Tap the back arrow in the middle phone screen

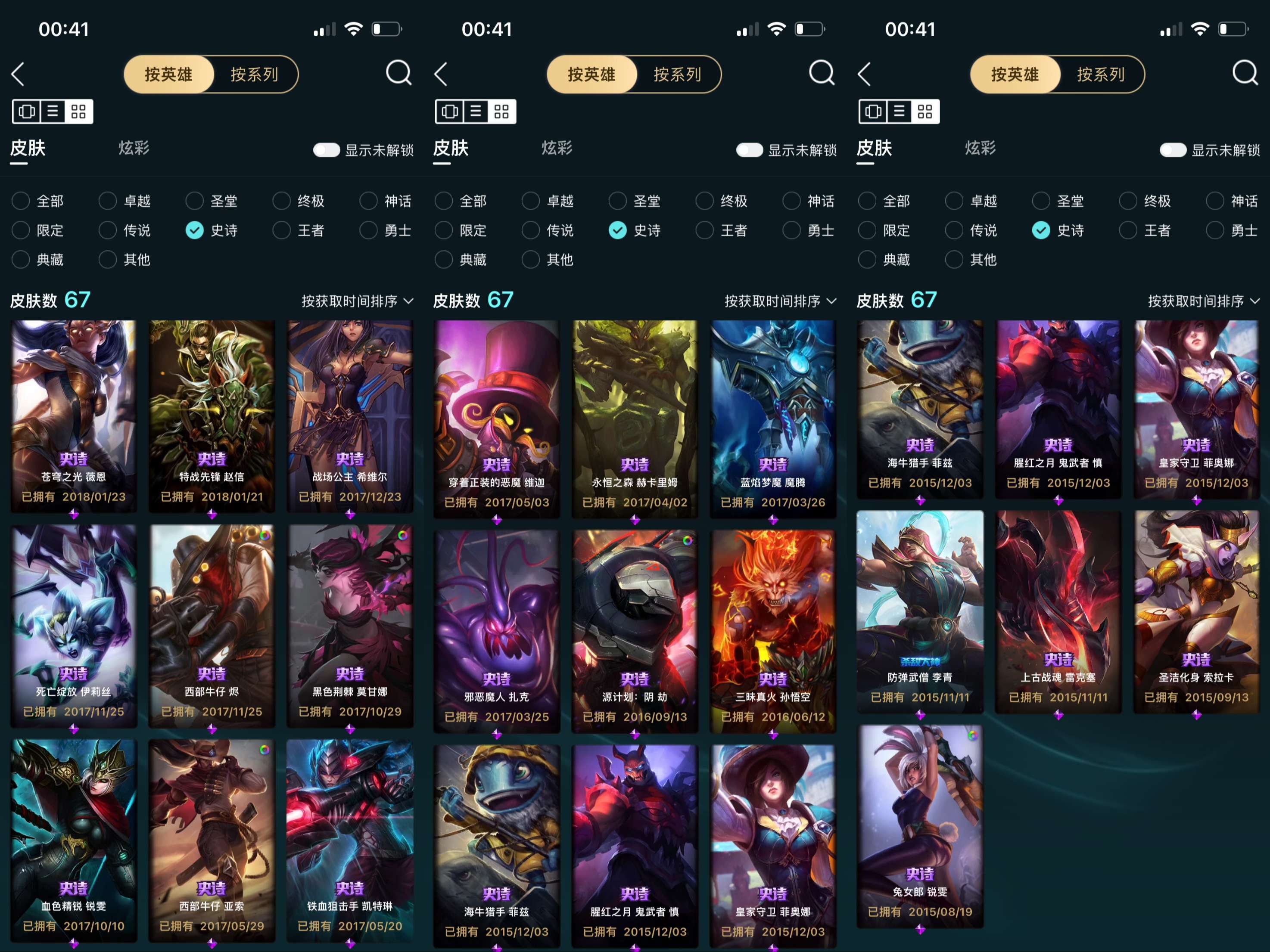point(441,74)
